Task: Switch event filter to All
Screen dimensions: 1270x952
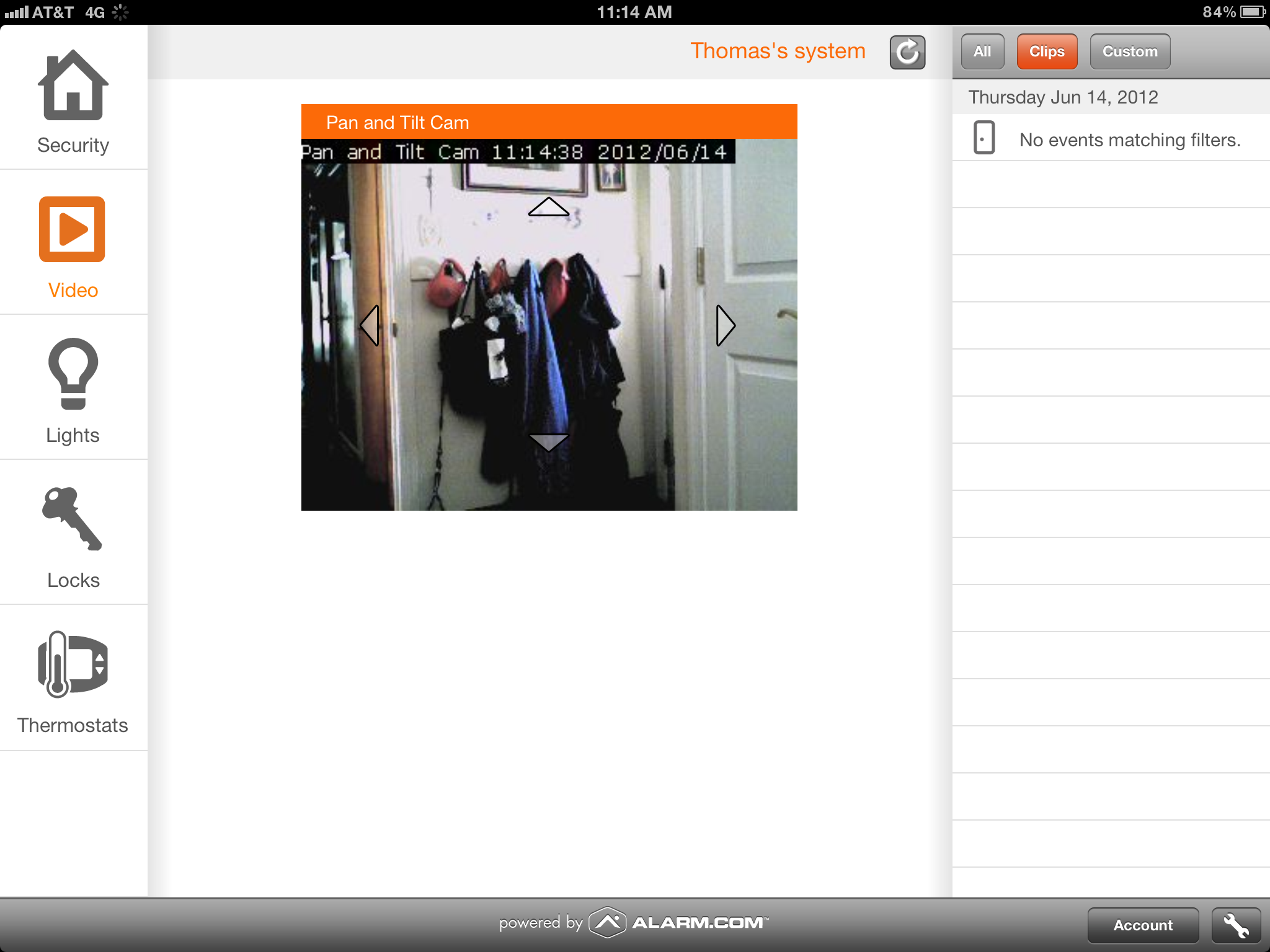Action: point(982,51)
